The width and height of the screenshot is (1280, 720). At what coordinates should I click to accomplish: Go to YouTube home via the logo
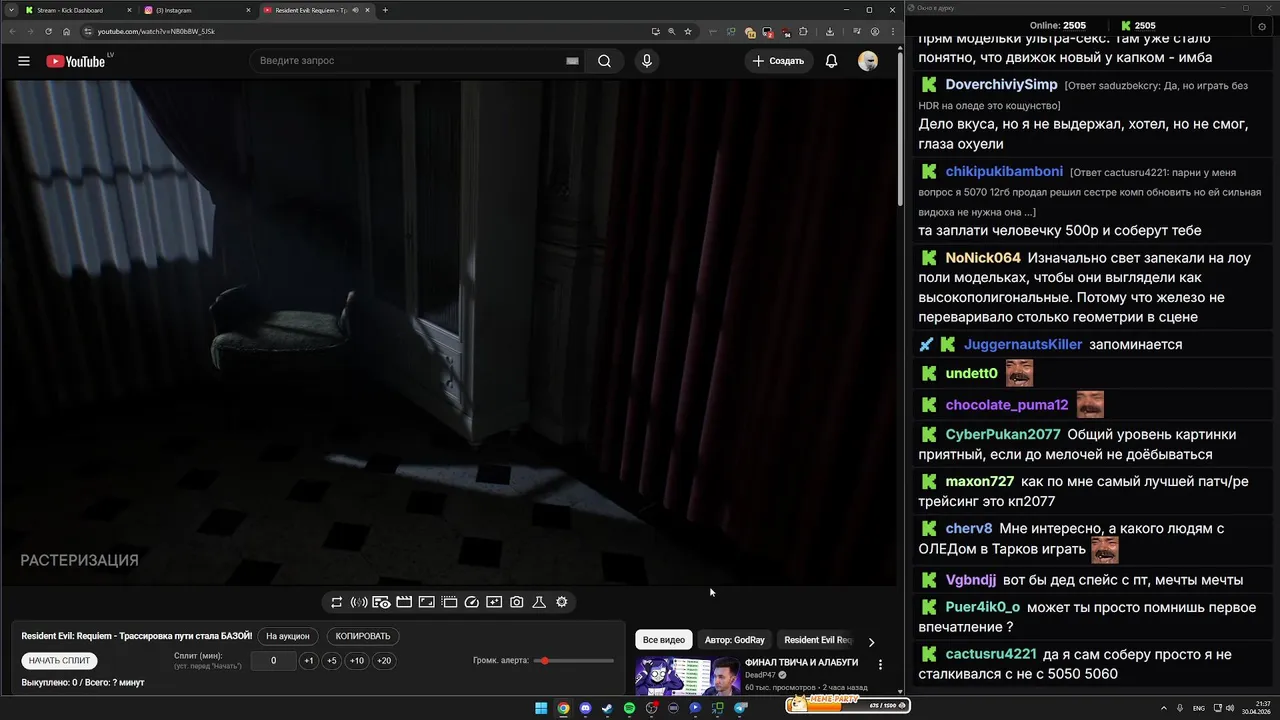click(76, 61)
